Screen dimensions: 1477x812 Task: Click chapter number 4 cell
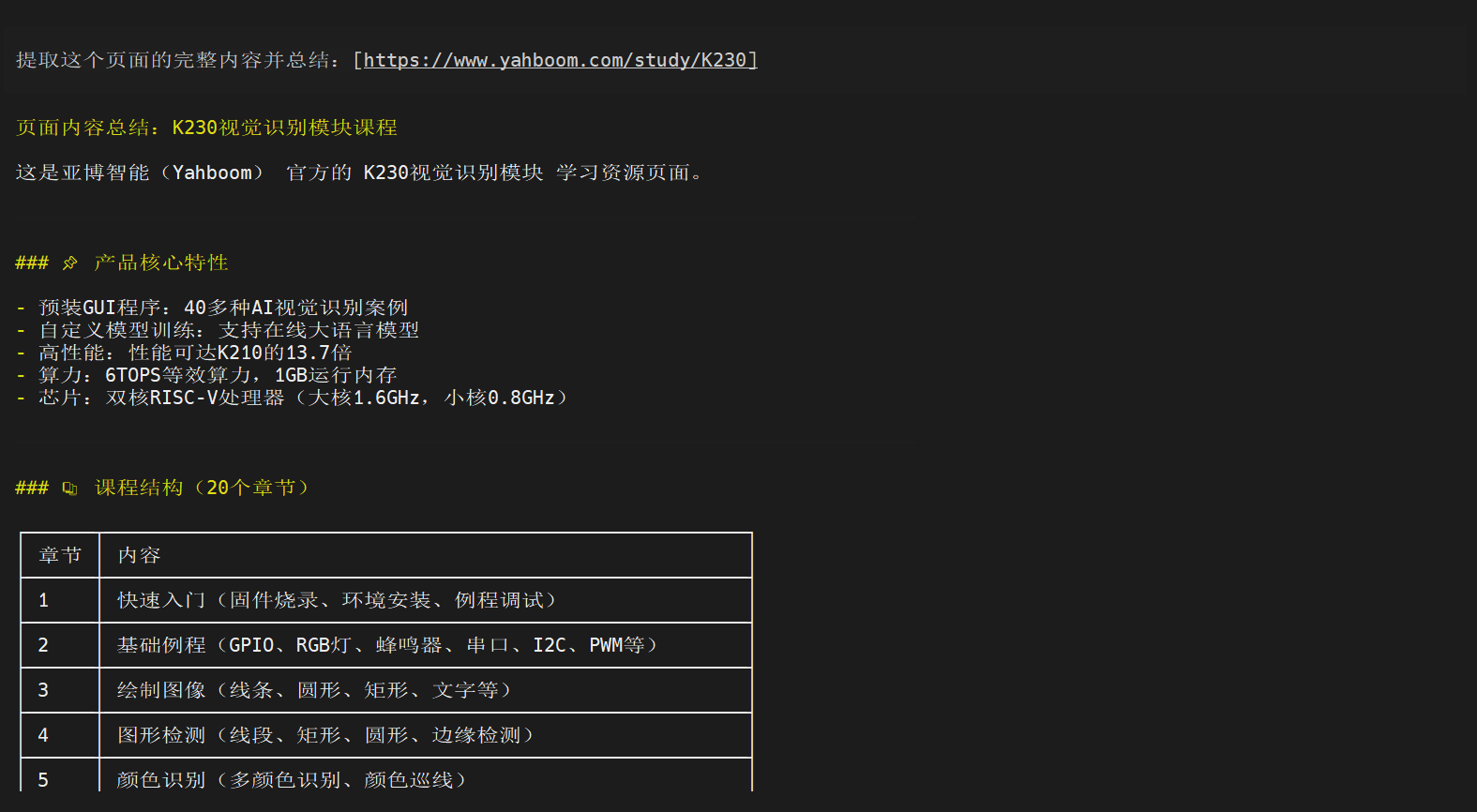[x=60, y=735]
